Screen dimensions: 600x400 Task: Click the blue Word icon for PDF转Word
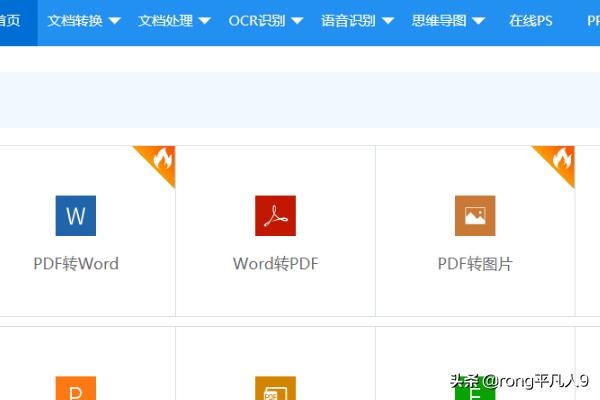click(x=76, y=216)
